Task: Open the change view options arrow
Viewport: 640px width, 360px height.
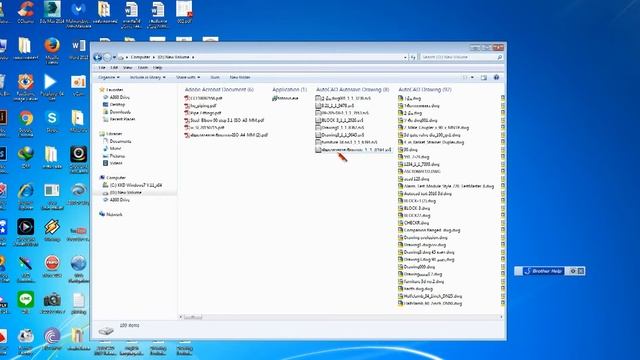Action: (473, 77)
